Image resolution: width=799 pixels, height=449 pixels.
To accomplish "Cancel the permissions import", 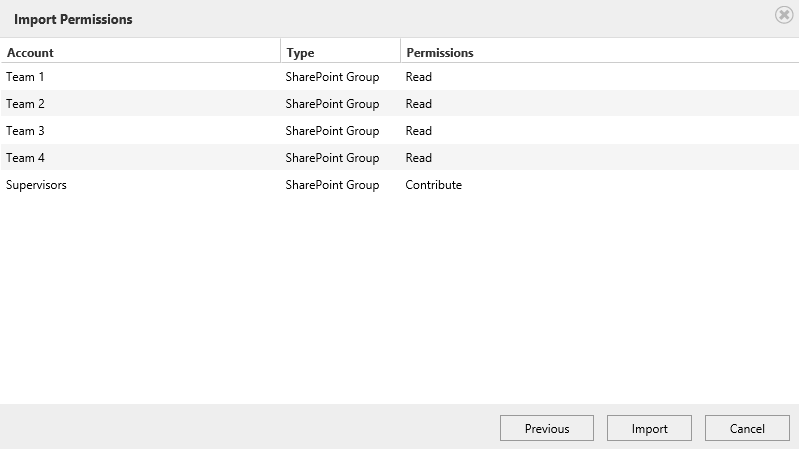I will click(x=747, y=428).
